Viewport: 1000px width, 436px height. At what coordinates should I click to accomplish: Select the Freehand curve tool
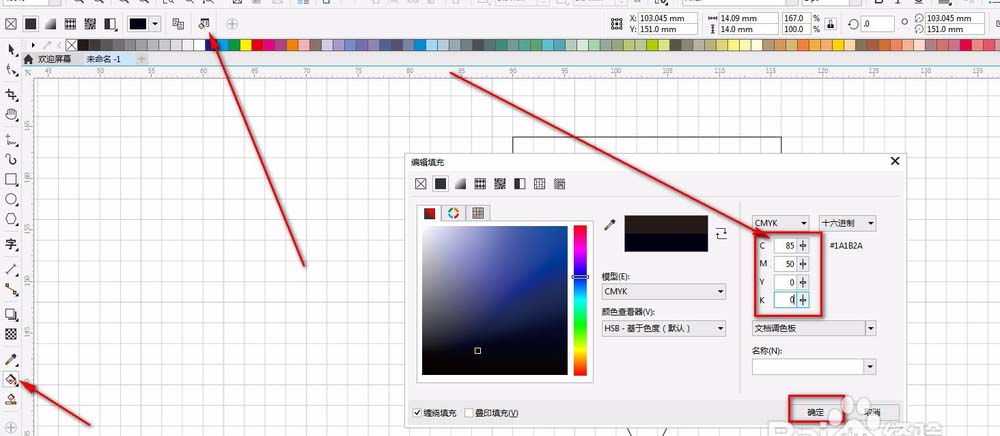[11, 140]
